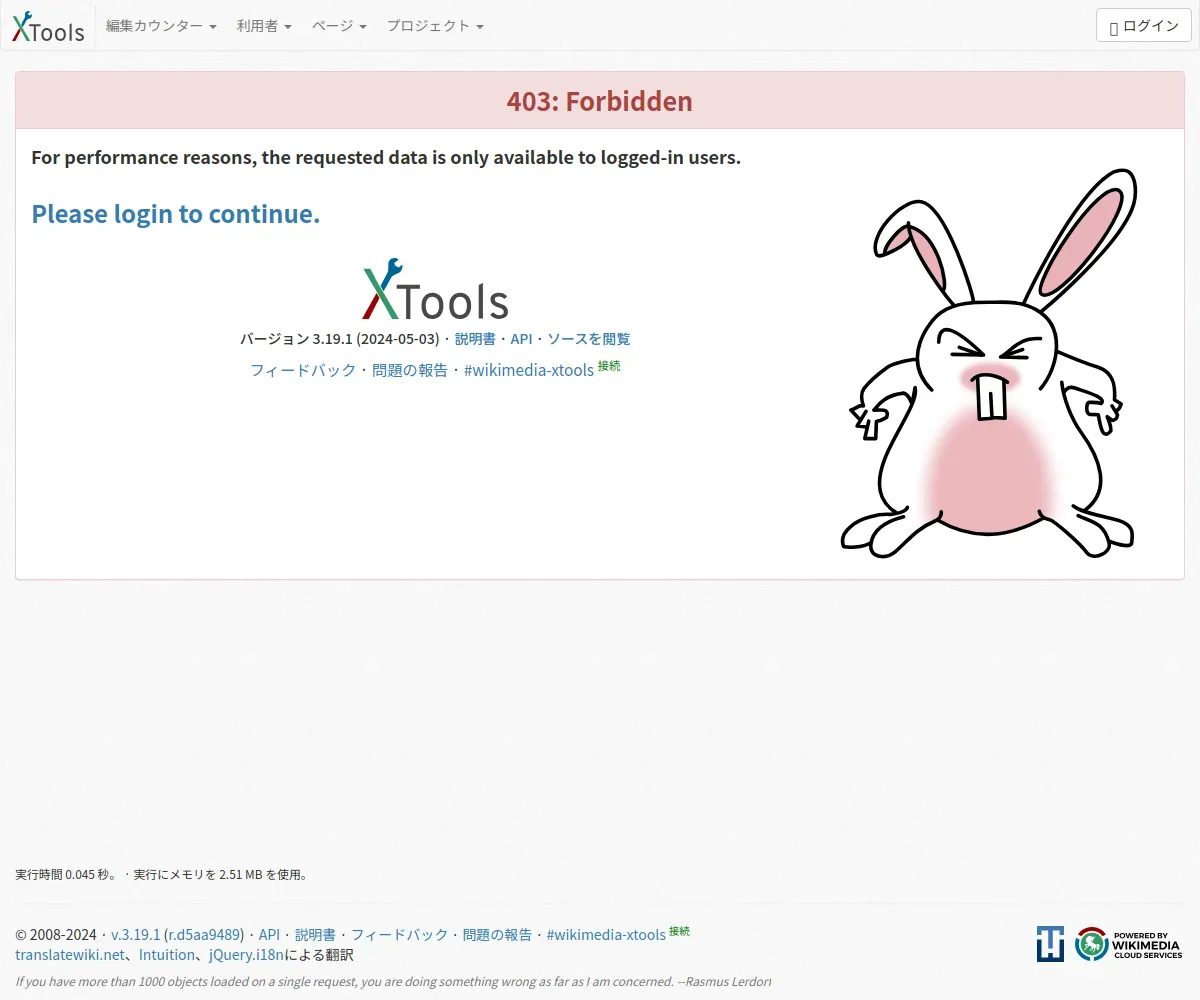Open フィードバック link in footer
Screen dimensions: 1200x1000
click(399, 934)
